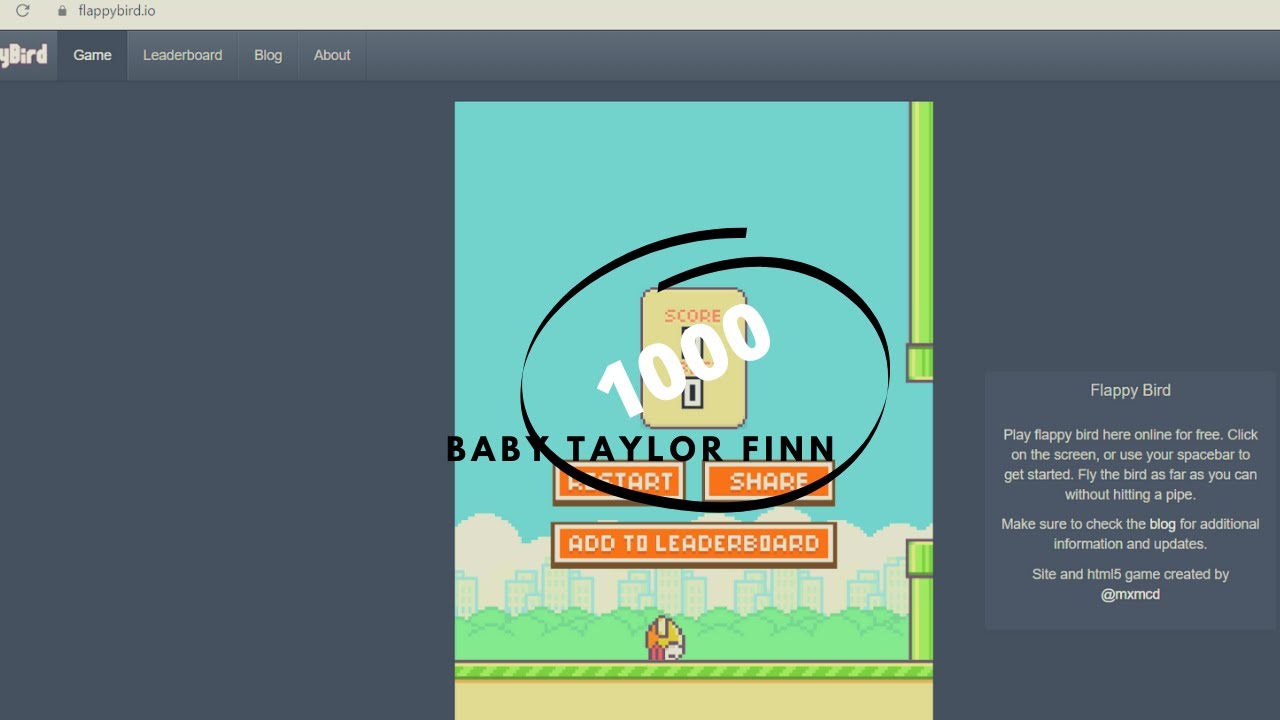Image resolution: width=1280 pixels, height=720 pixels.
Task: Open the Leaderboard tab
Action: 183,55
